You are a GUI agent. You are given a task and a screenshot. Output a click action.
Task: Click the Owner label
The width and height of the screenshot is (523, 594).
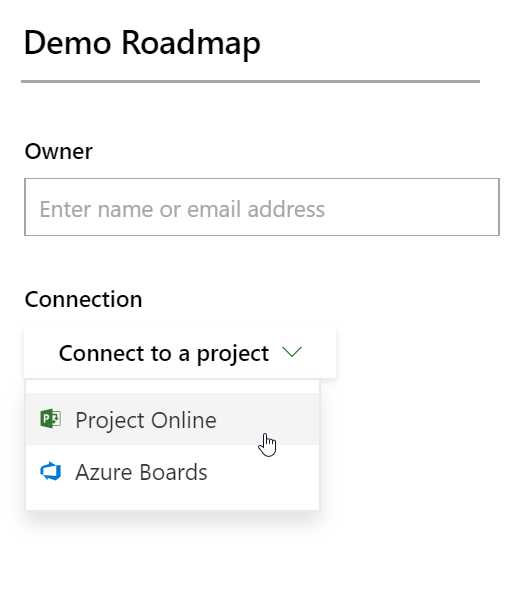point(59,152)
